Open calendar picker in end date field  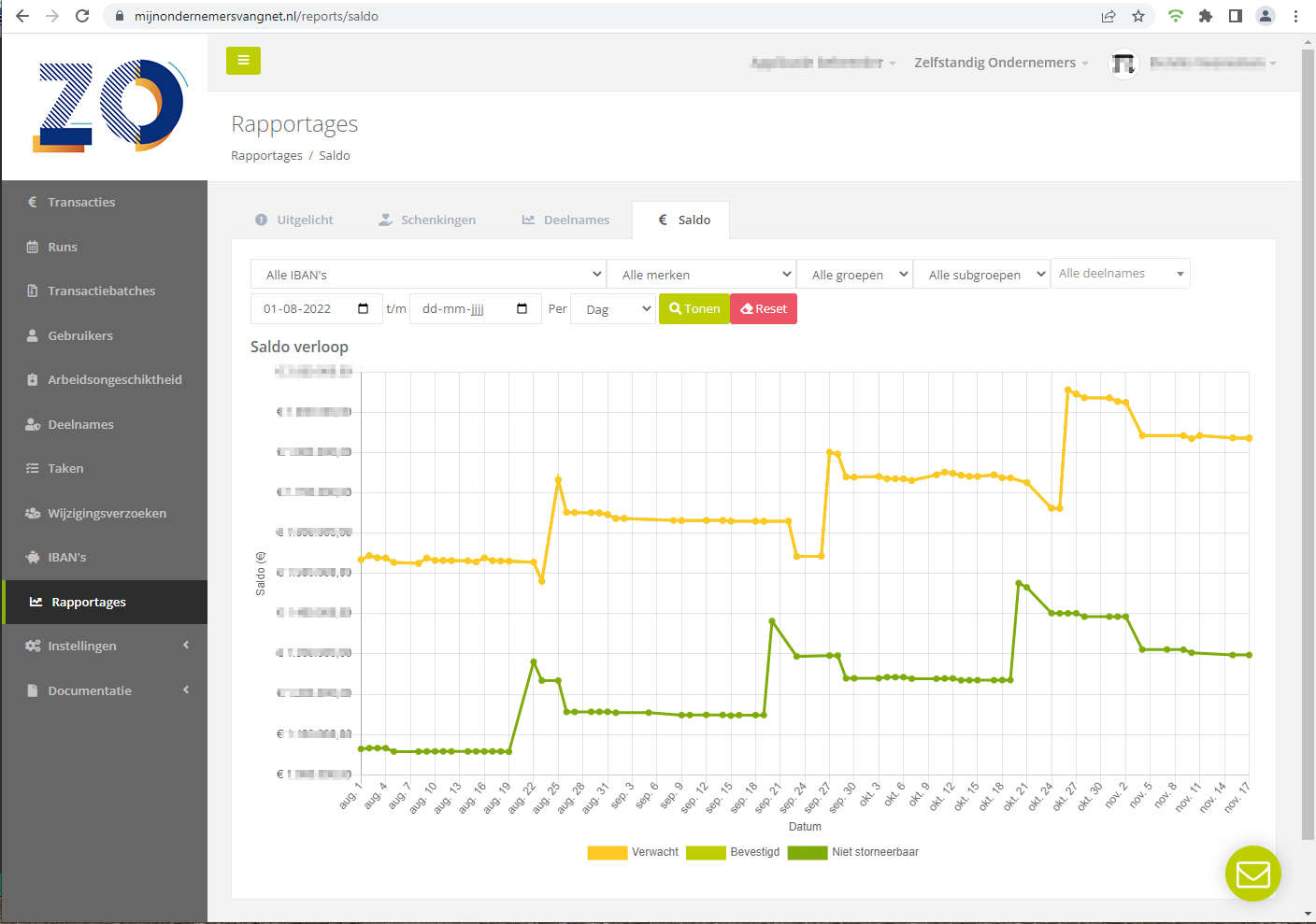522,309
